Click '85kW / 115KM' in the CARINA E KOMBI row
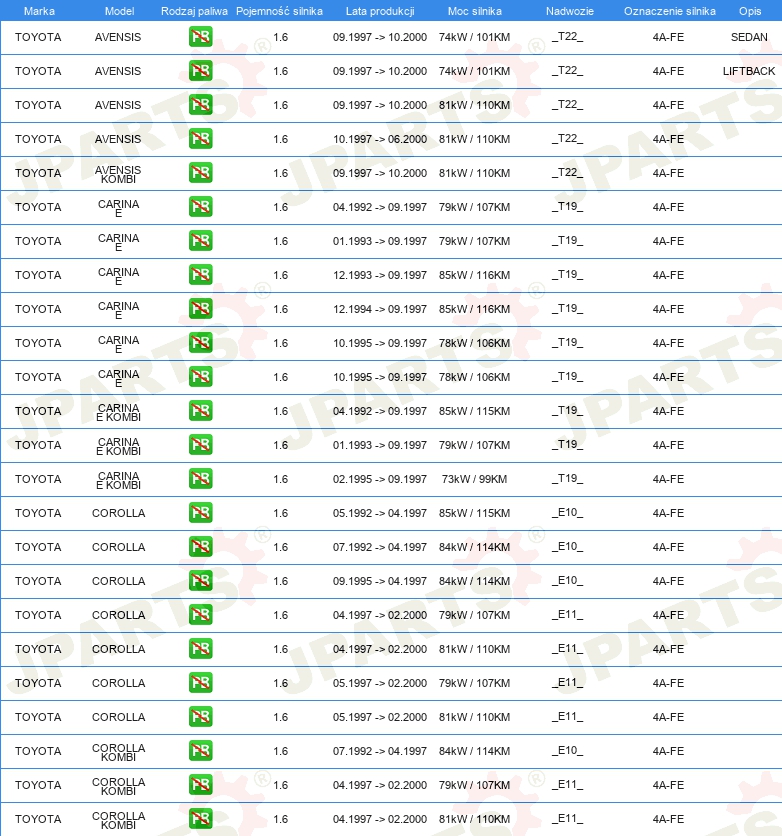Screen dimensions: 782x836 474,412
